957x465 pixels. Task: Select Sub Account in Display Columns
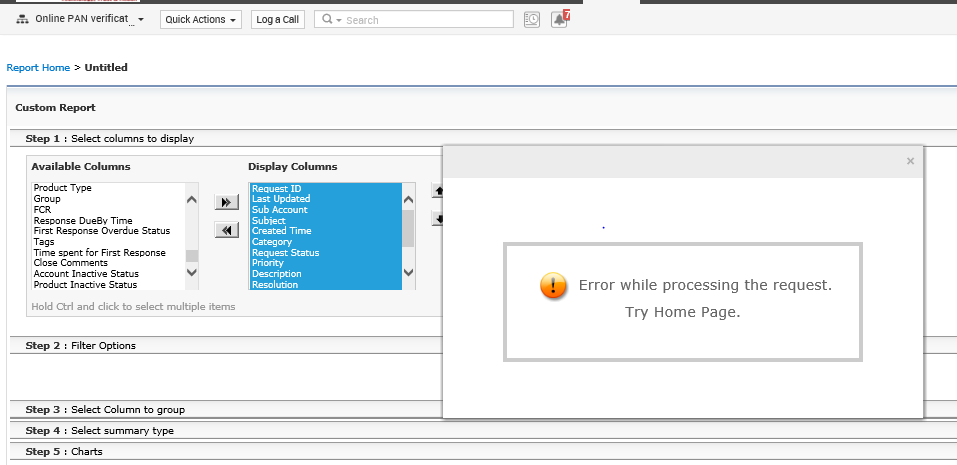(326, 210)
